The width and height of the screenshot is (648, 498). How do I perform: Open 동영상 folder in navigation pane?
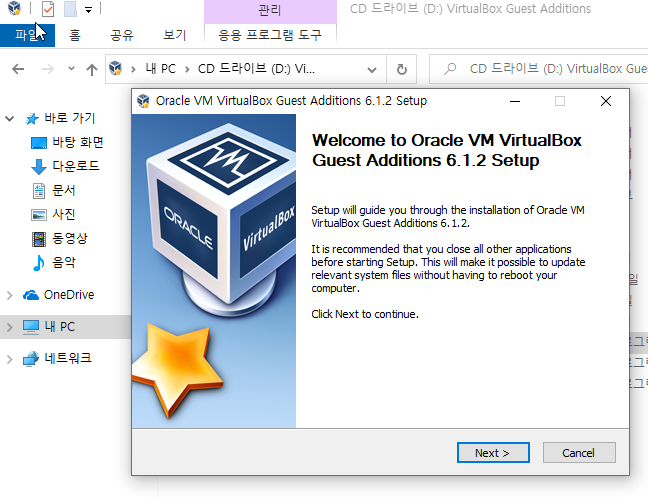(x=70, y=238)
